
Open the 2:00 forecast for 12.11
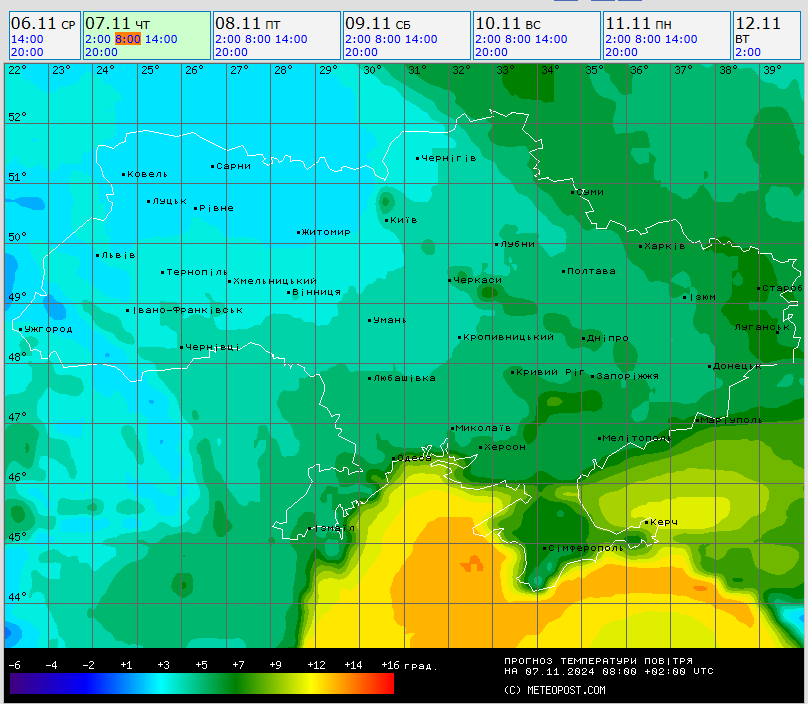pos(747,52)
